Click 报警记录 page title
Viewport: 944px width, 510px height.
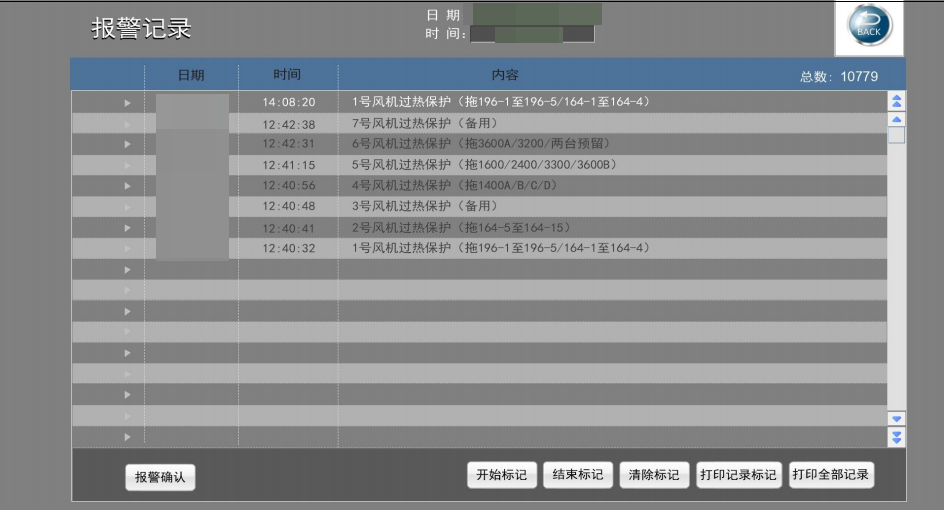pyautogui.click(x=141, y=28)
